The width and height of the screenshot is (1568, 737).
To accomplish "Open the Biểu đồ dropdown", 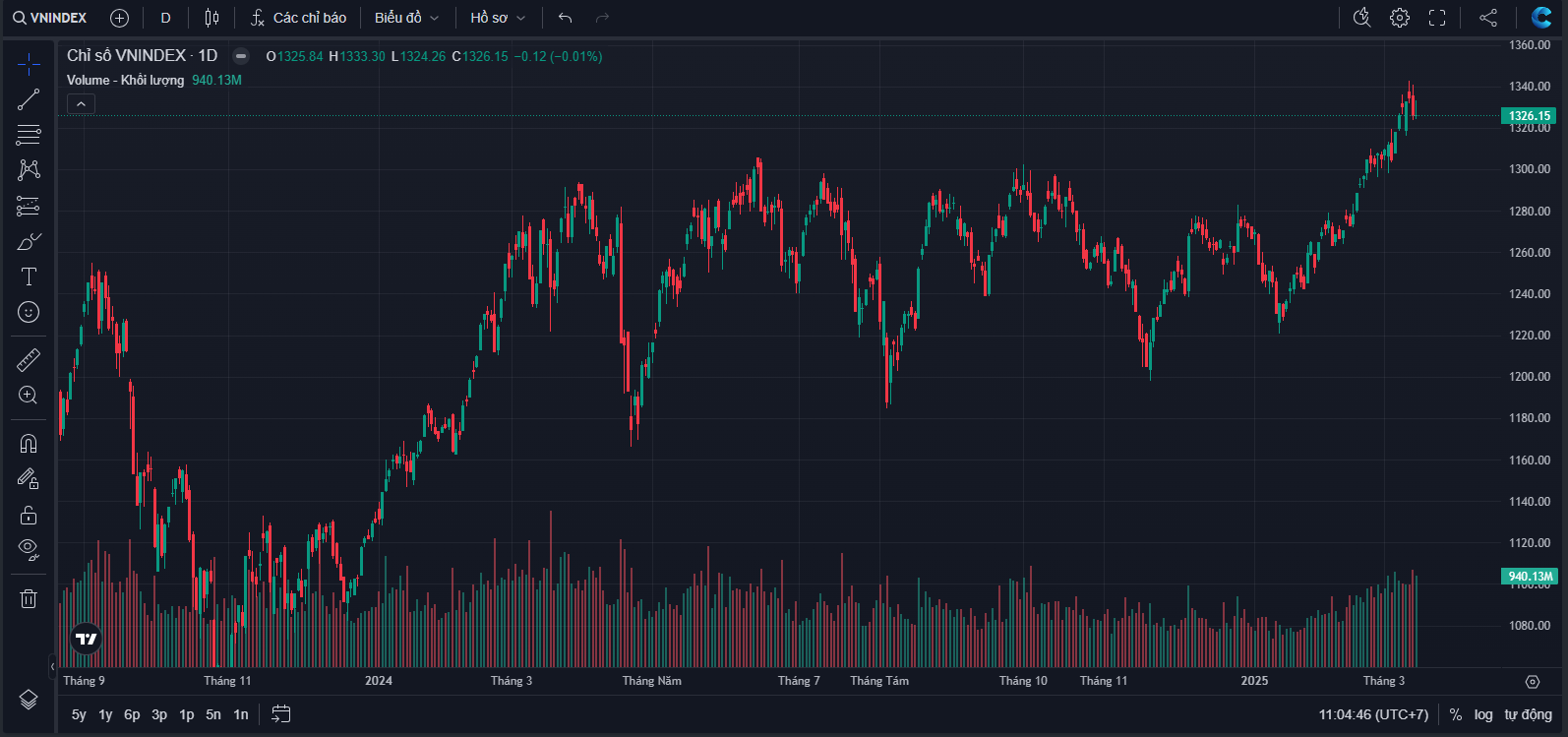I will tap(406, 18).
